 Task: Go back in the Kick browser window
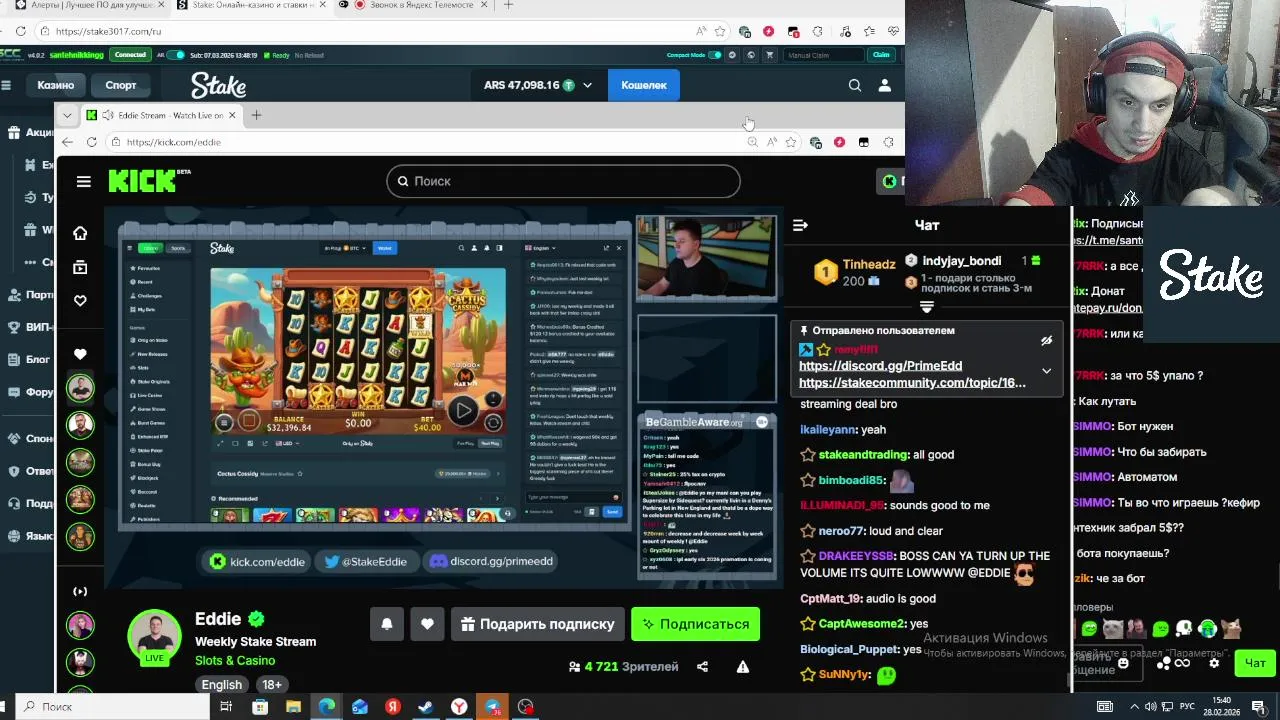pos(67,142)
